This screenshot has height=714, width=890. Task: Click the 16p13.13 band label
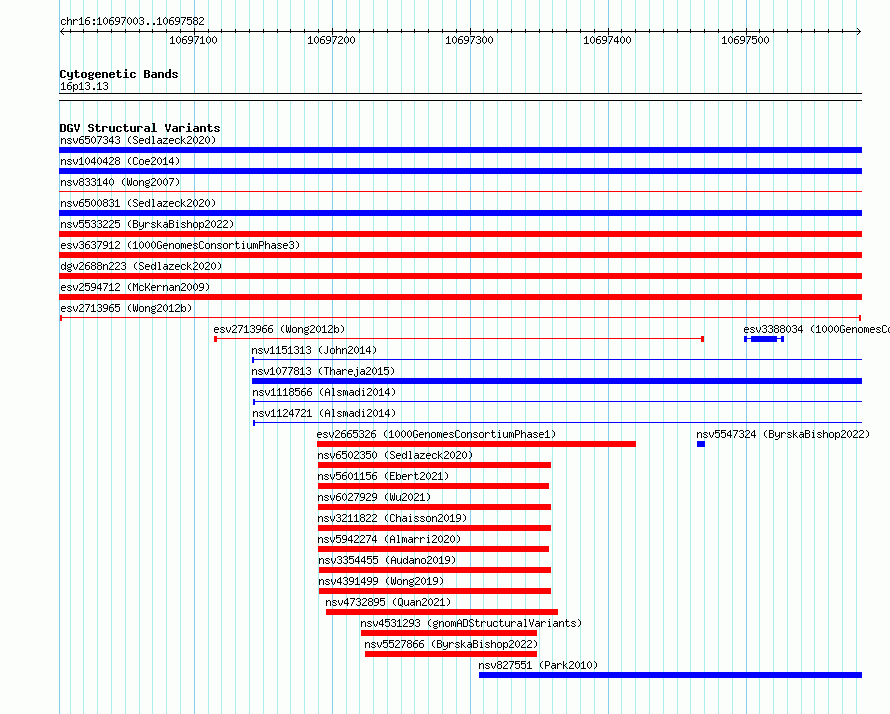point(84,86)
